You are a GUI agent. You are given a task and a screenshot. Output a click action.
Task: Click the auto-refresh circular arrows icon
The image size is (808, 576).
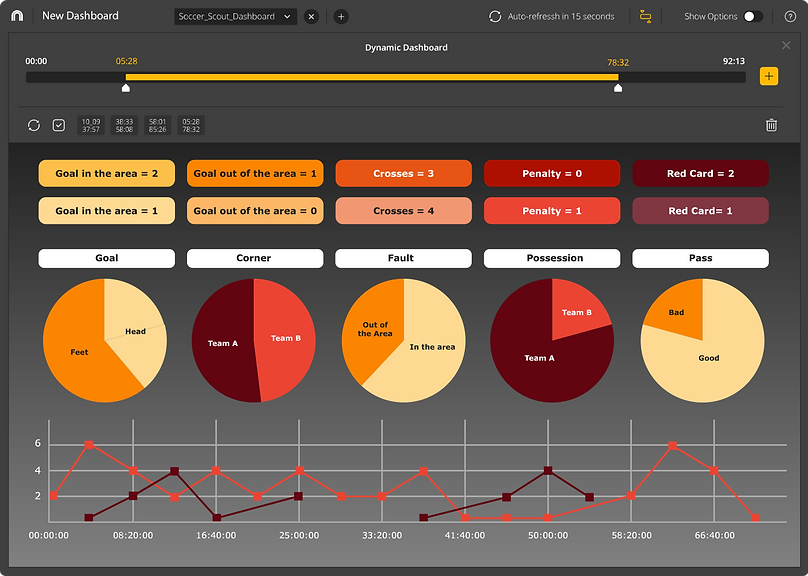495,16
